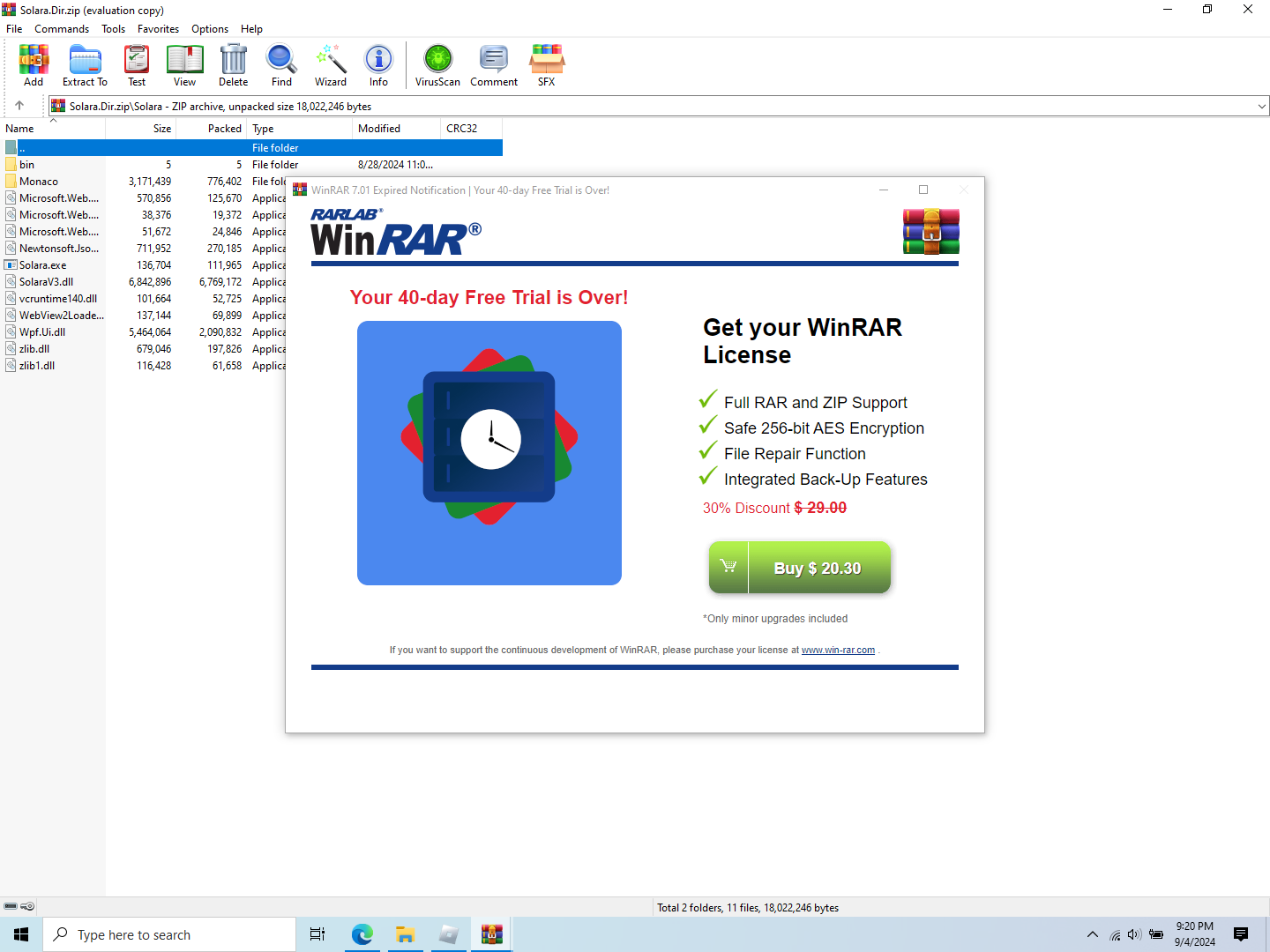The width and height of the screenshot is (1270, 952).
Task: Show hidden system tray icons
Action: (x=1093, y=934)
